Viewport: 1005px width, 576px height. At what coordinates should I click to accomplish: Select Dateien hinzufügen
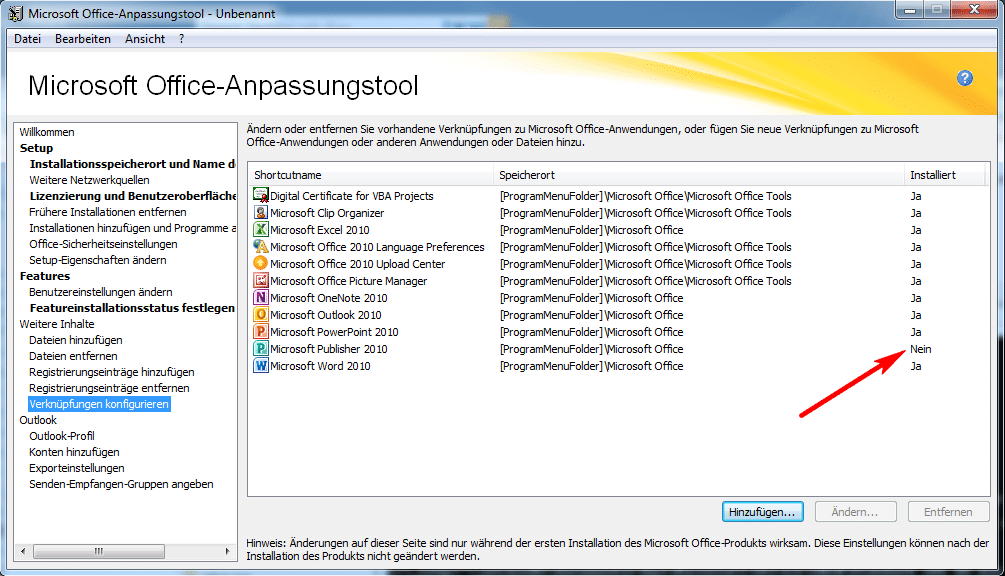tap(76, 340)
